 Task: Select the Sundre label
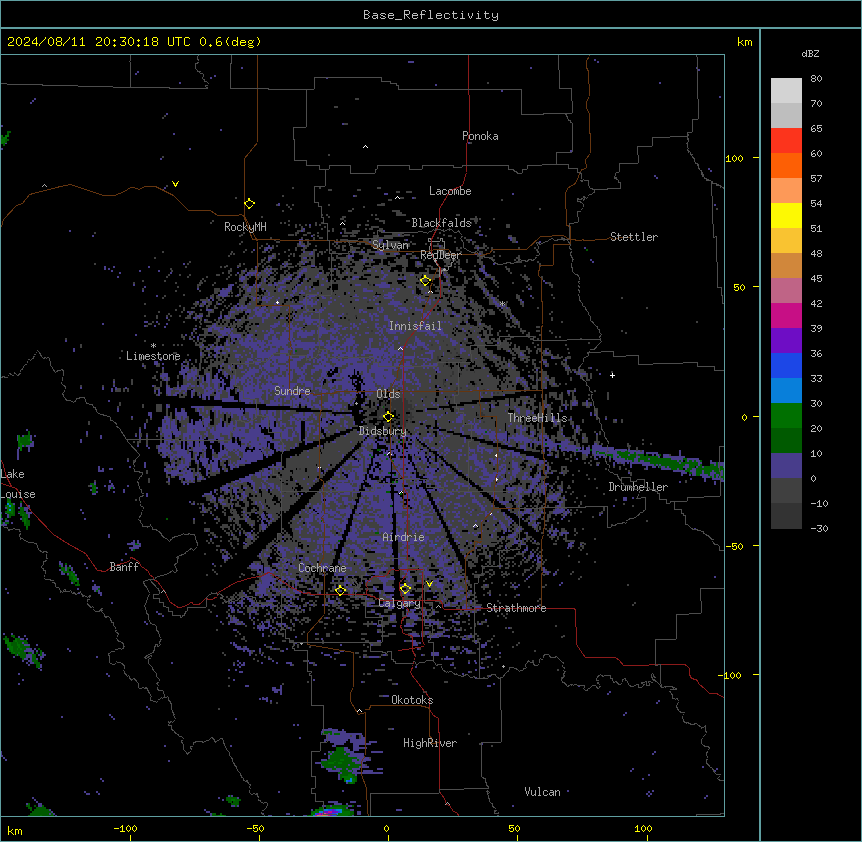click(x=292, y=391)
